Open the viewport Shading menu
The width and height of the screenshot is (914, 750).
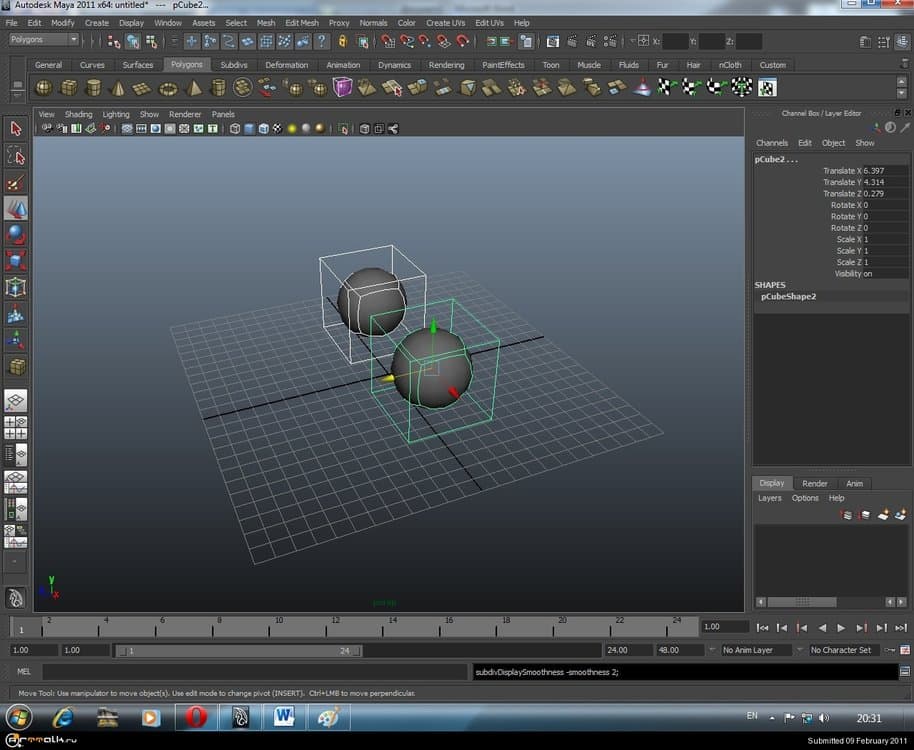(78, 114)
